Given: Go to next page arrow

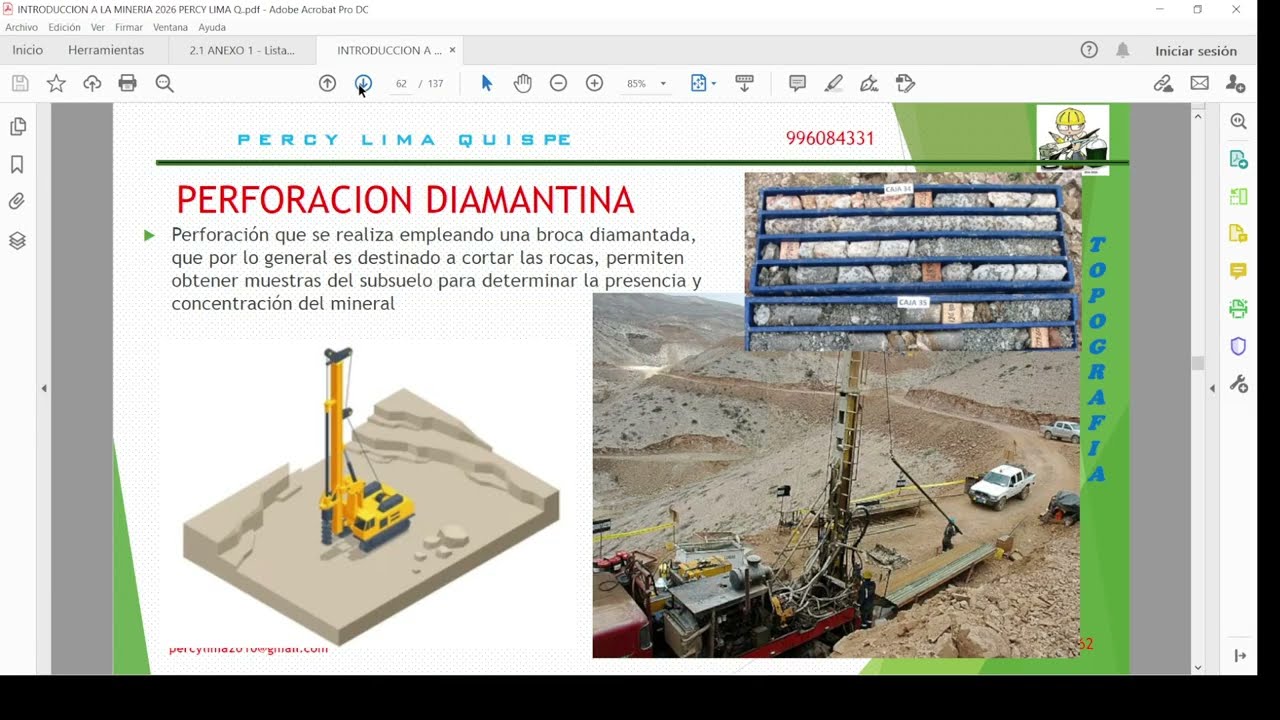Looking at the screenshot, I should point(363,84).
